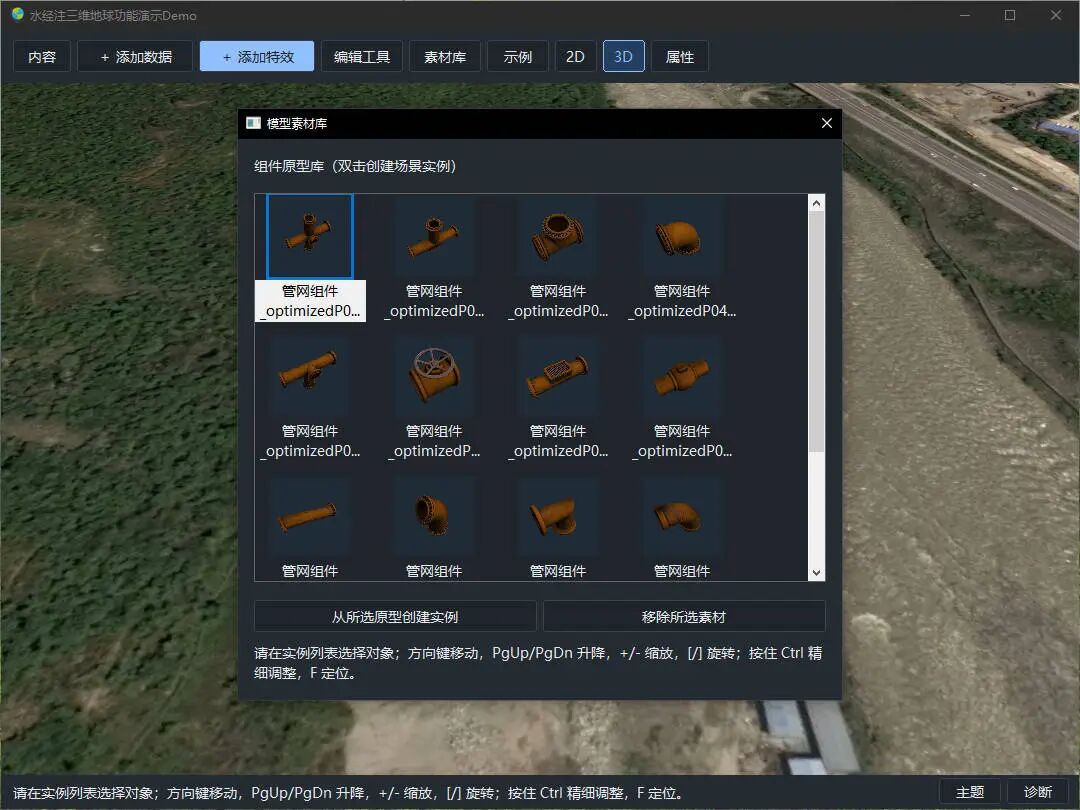Select the check valve pipe thumbnail

682,376
